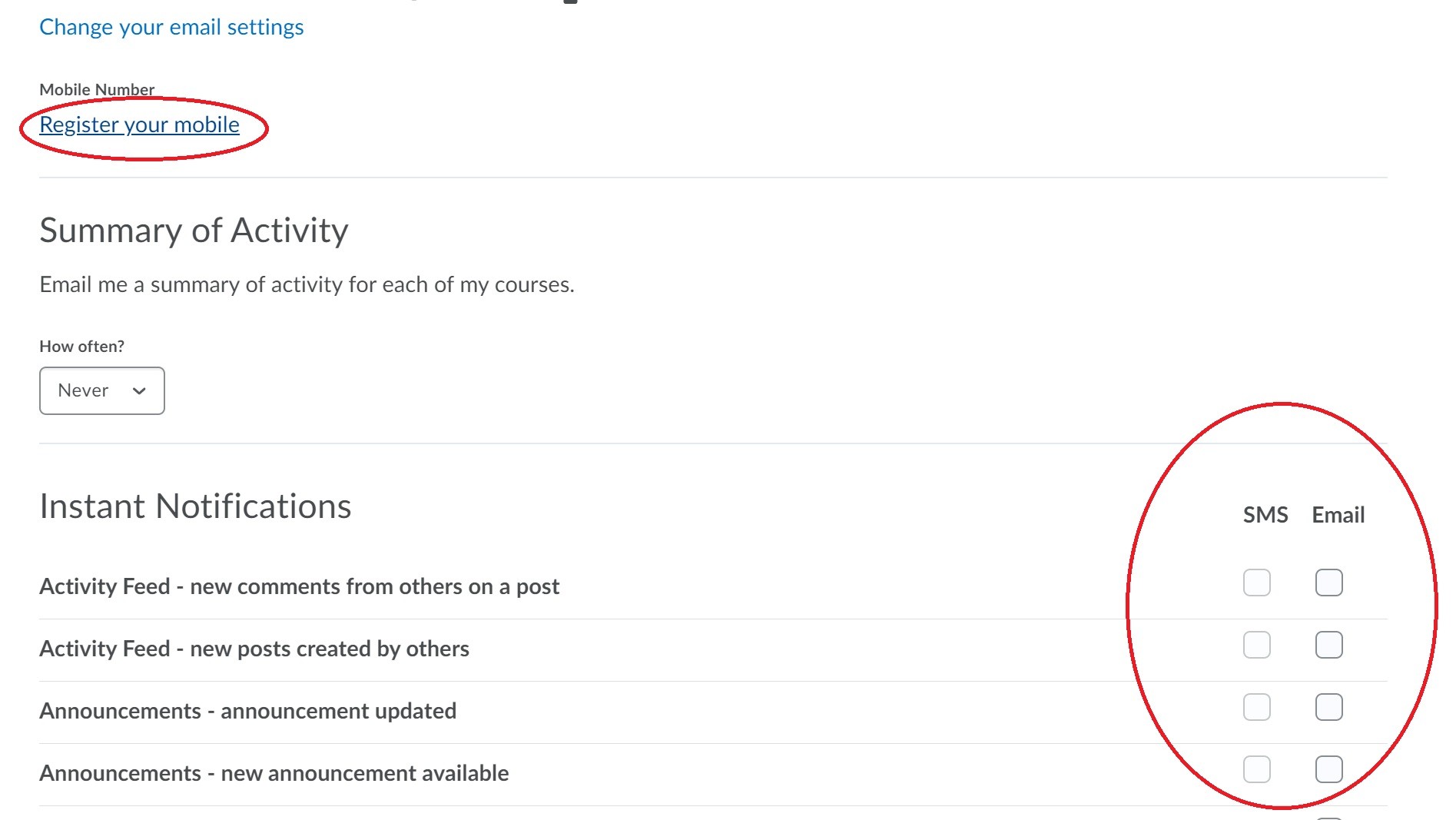Open the Change your email settings link
This screenshot has height=820, width=1456.
171,27
